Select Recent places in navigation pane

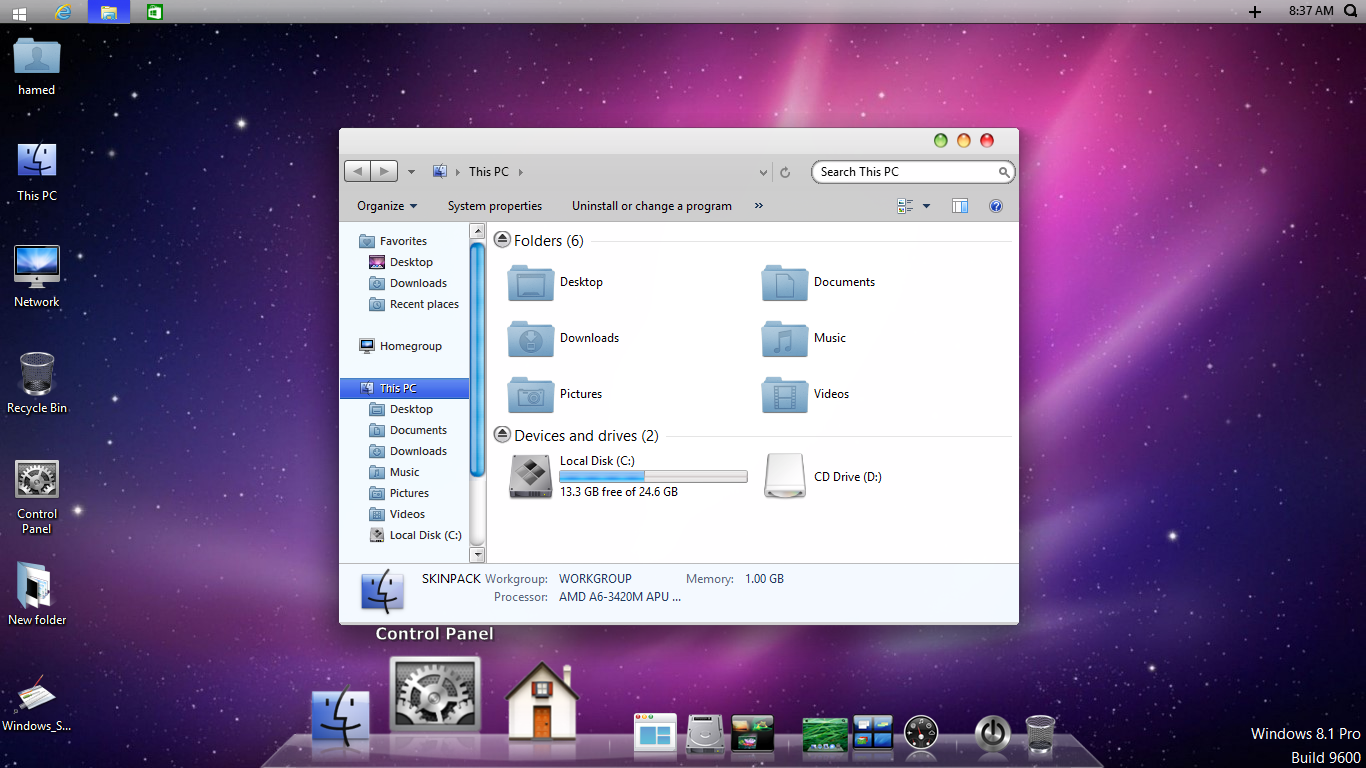pos(414,304)
